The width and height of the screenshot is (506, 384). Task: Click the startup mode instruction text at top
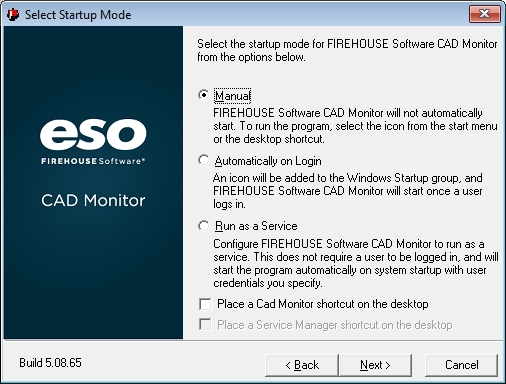(x=347, y=50)
